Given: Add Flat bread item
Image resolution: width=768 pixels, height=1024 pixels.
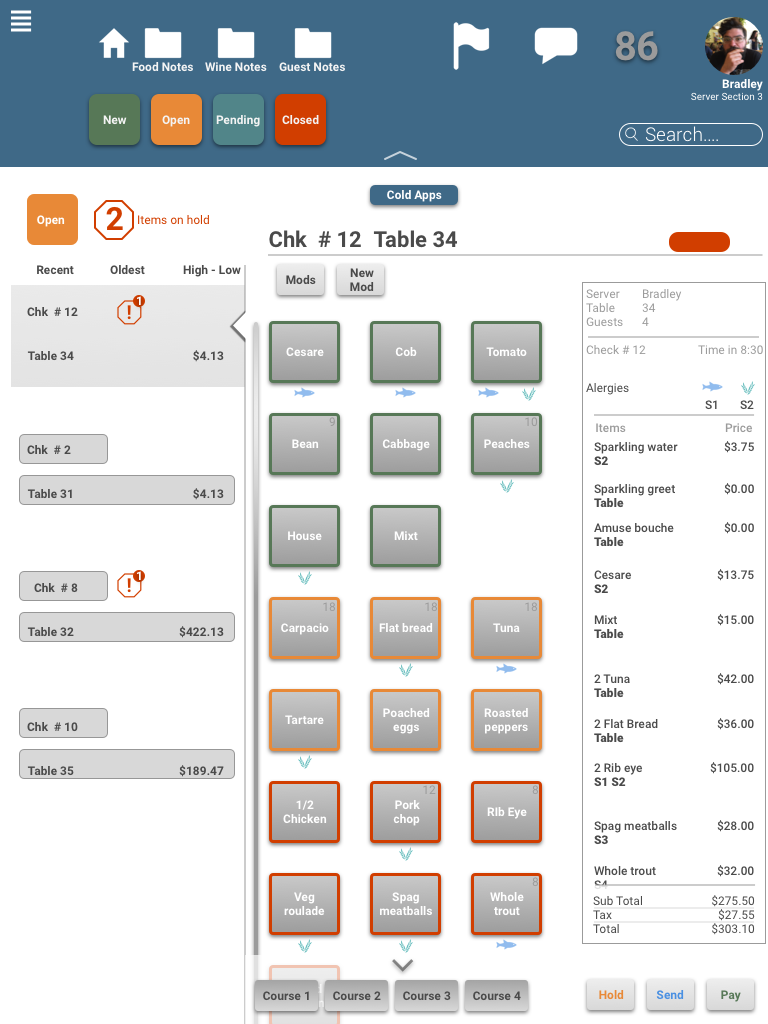Looking at the screenshot, I should 406,628.
